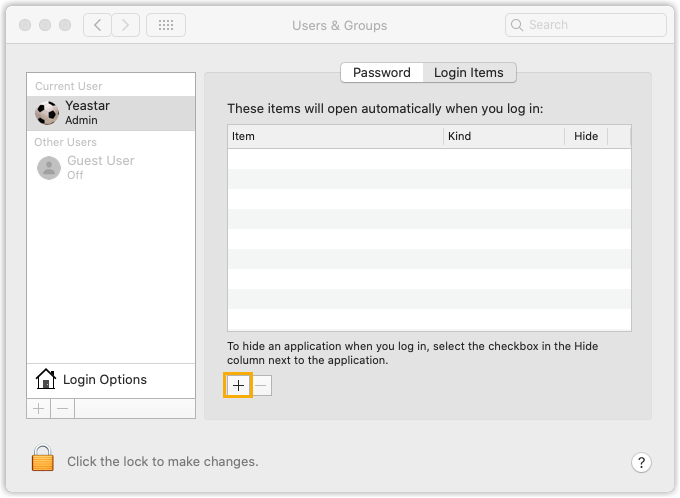
Task: Add a login item with plus button
Action: coord(238,385)
